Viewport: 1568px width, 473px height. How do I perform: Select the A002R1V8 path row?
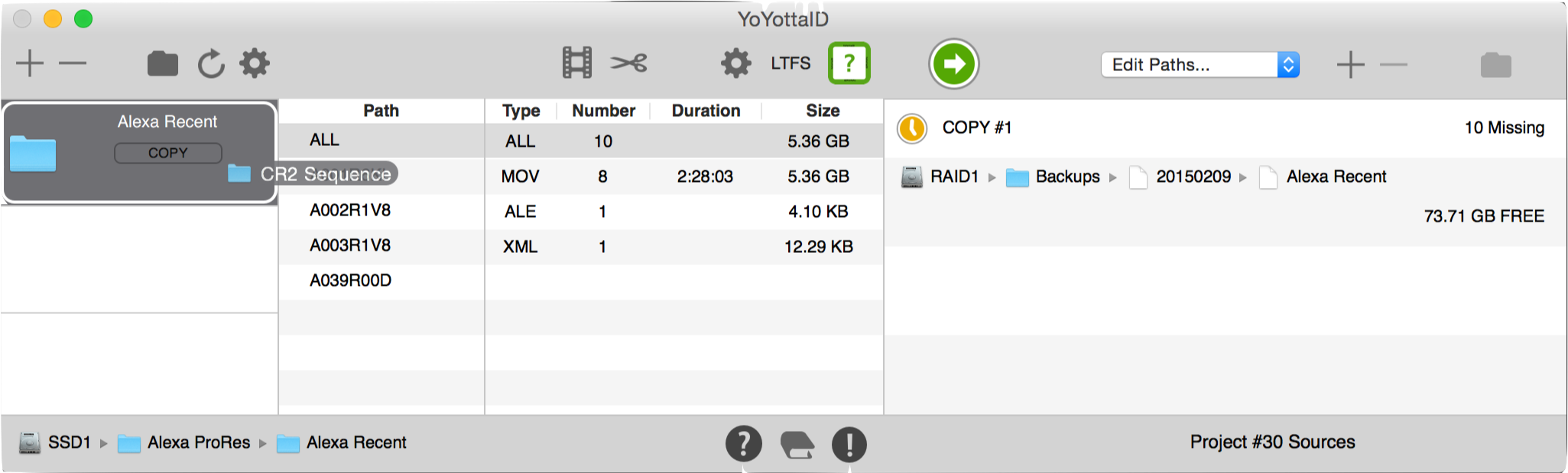[381, 210]
